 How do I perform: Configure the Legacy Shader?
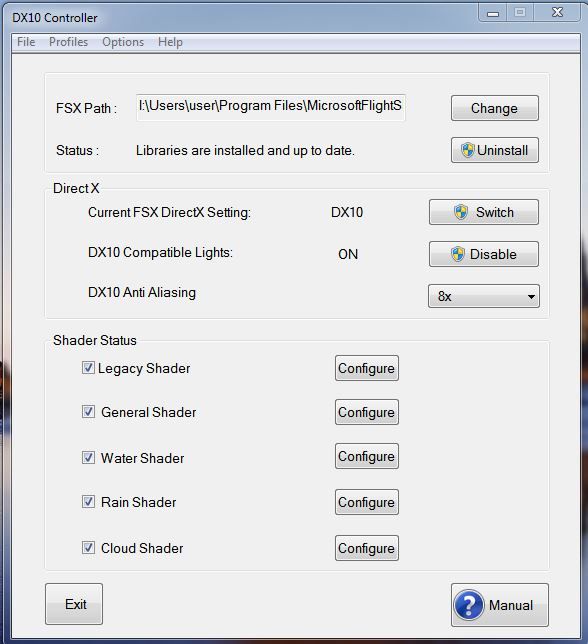coord(367,368)
